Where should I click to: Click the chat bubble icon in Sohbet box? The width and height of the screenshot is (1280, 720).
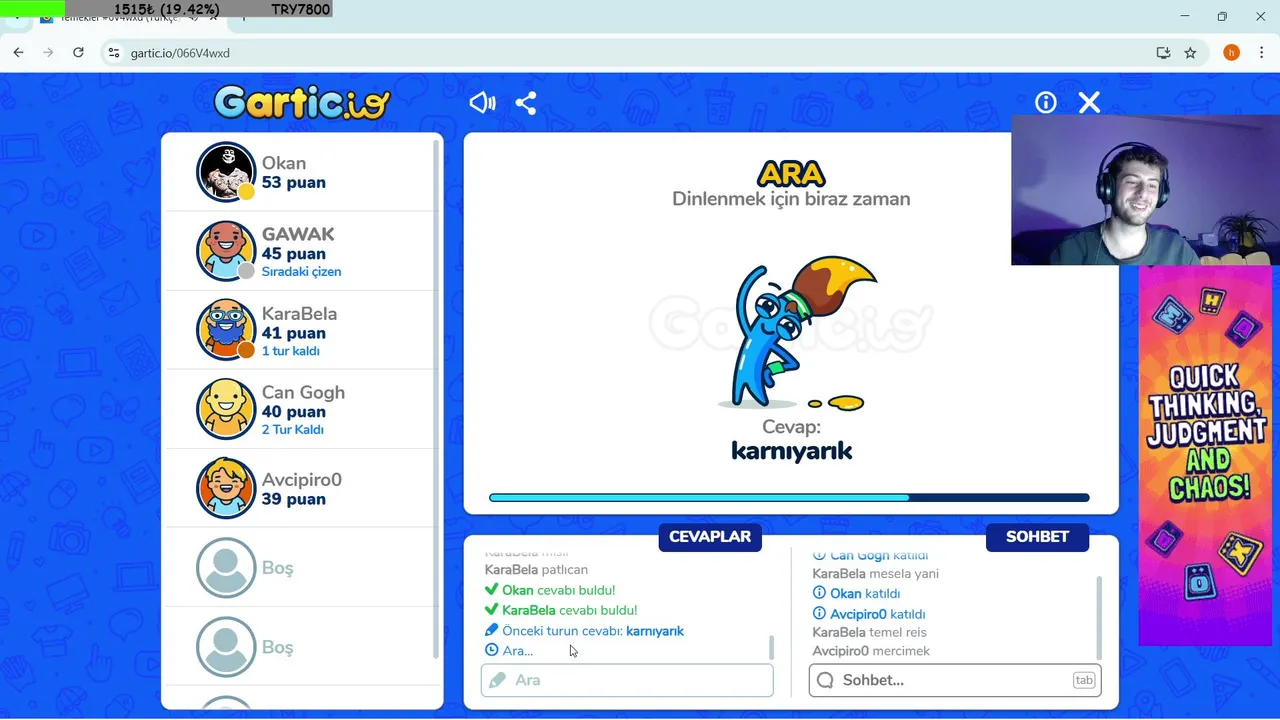click(825, 680)
